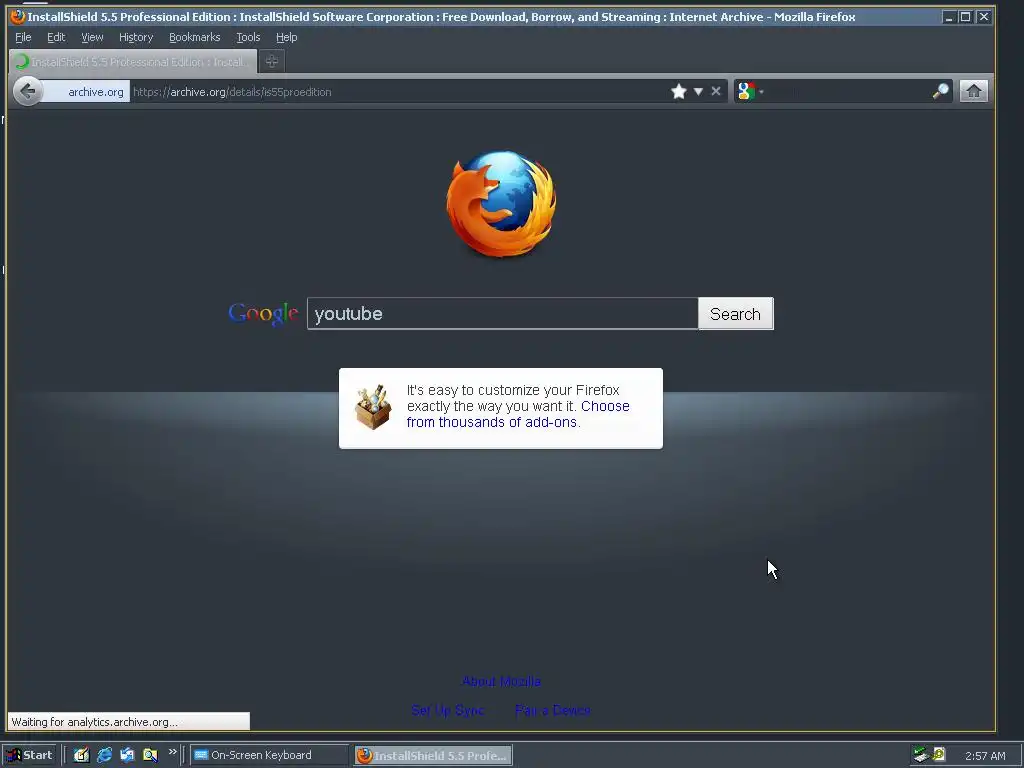
Task: Click the archive.org site identity button
Action: click(x=88, y=92)
